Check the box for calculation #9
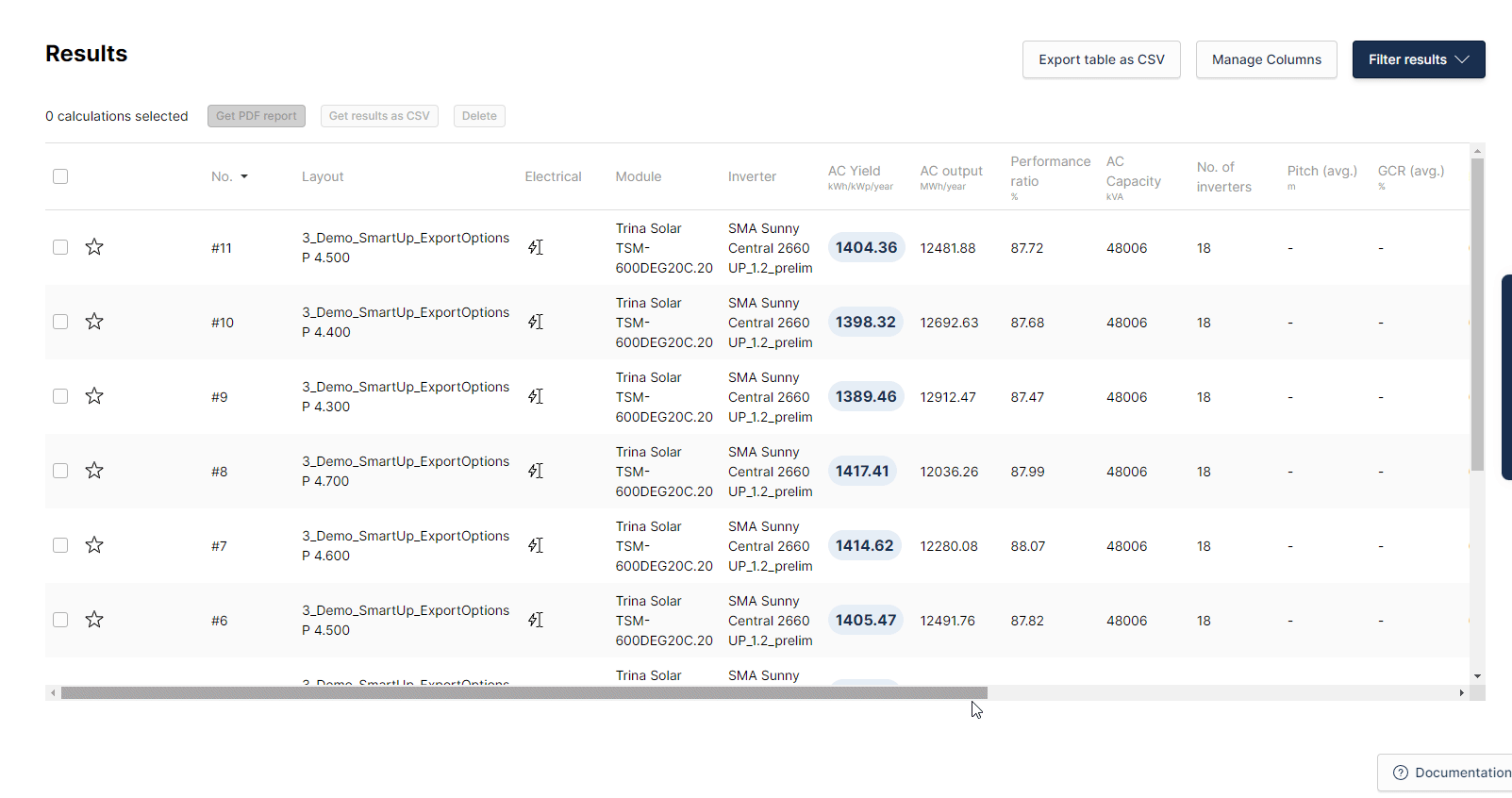Viewport: 1512px width, 798px height. (60, 396)
